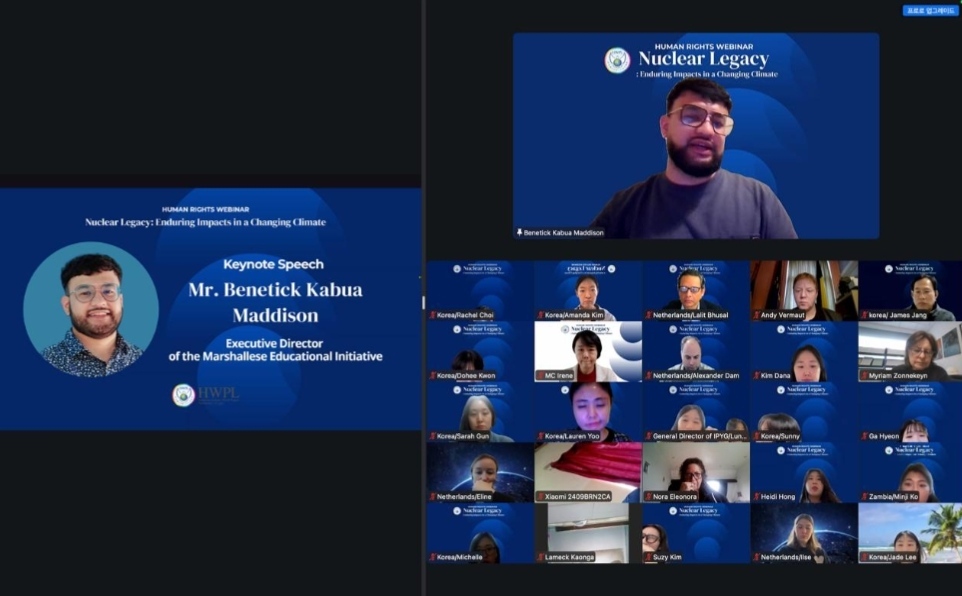This screenshot has width=962, height=596.
Task: Click muted mic icon beside Korea/Jade Lee
Action: (865, 557)
